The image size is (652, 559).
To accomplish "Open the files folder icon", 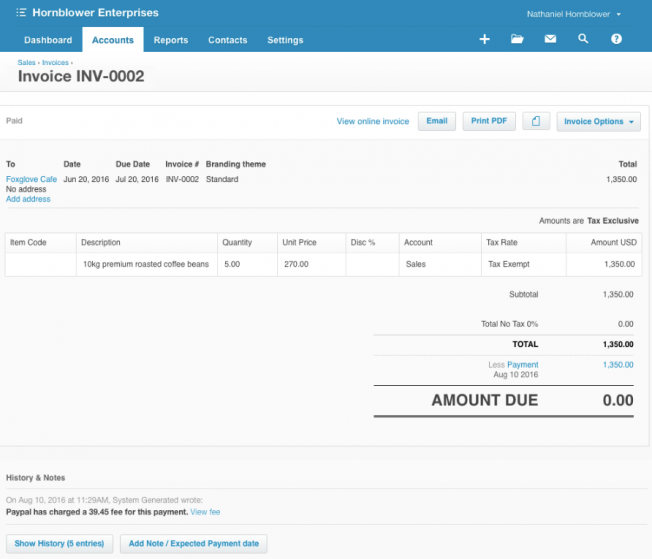I will (517, 39).
